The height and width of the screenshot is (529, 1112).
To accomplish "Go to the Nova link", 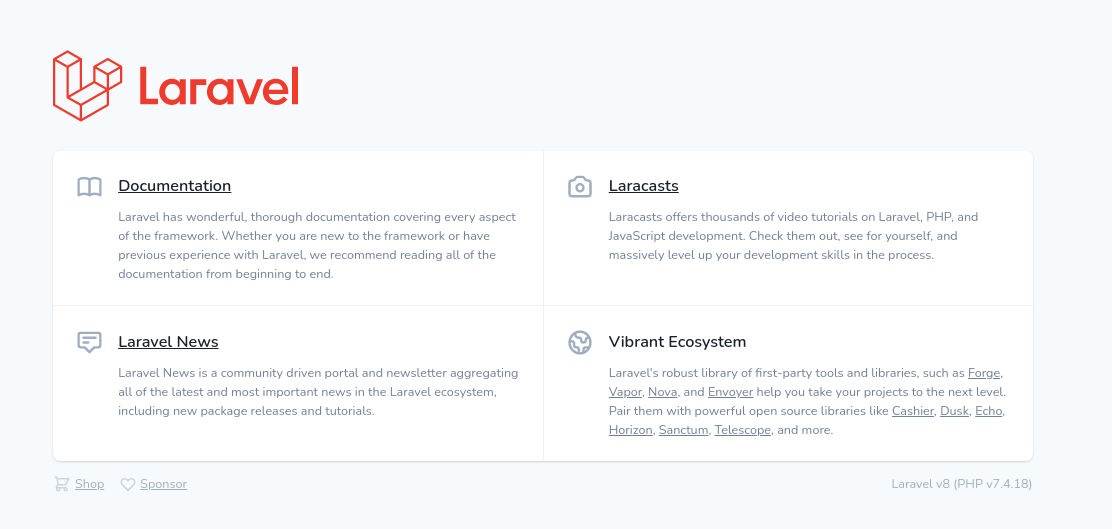I will [662, 392].
